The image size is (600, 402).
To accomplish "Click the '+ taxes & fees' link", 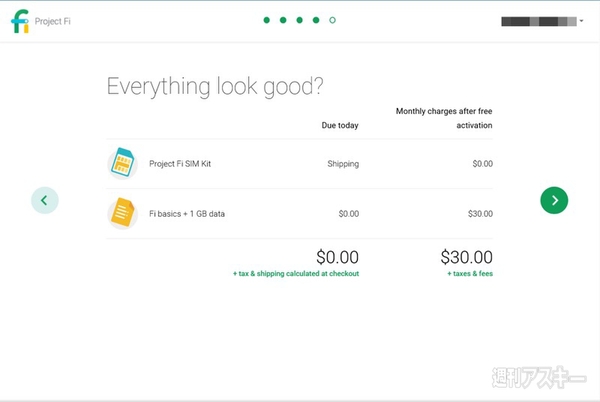I will point(470,273).
